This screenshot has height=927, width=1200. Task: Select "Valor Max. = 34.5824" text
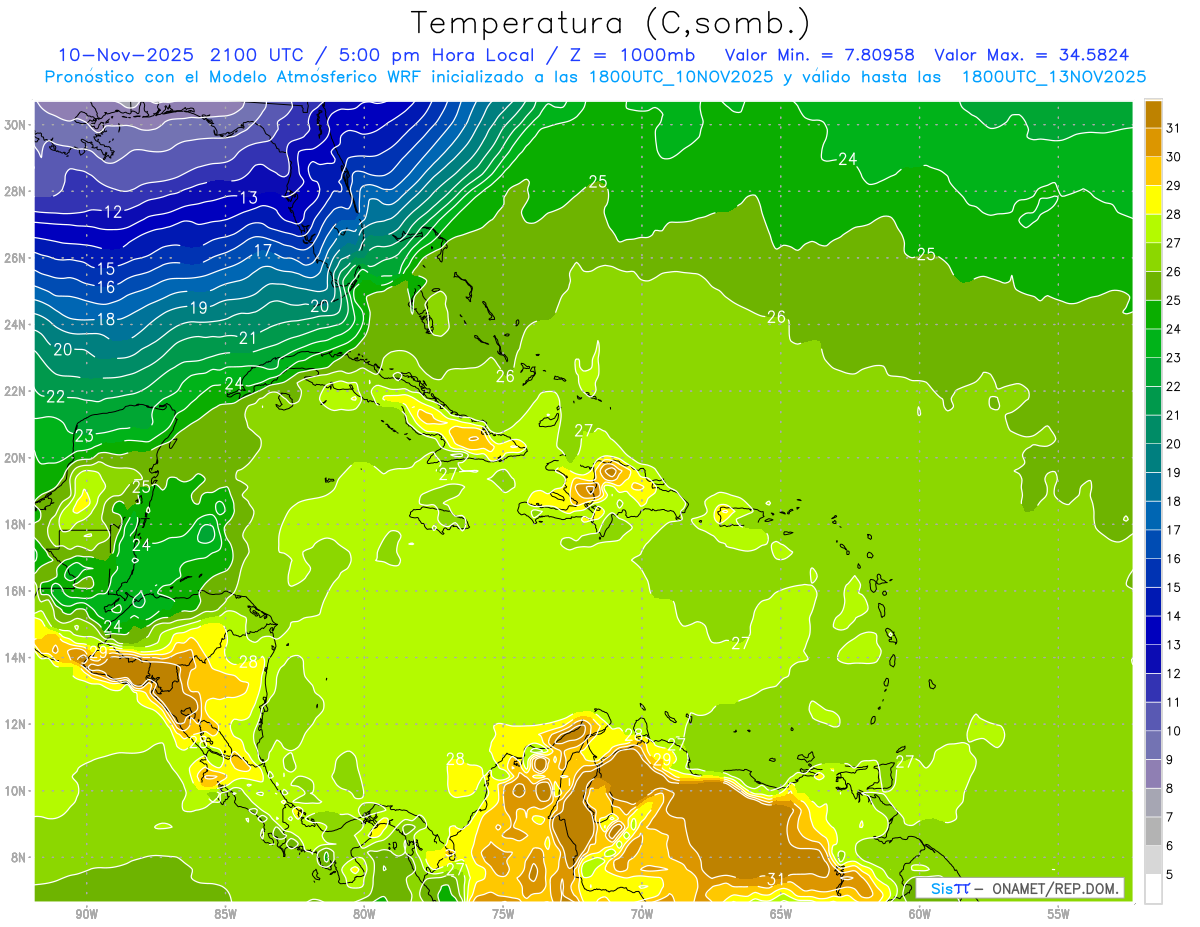coord(1032,55)
